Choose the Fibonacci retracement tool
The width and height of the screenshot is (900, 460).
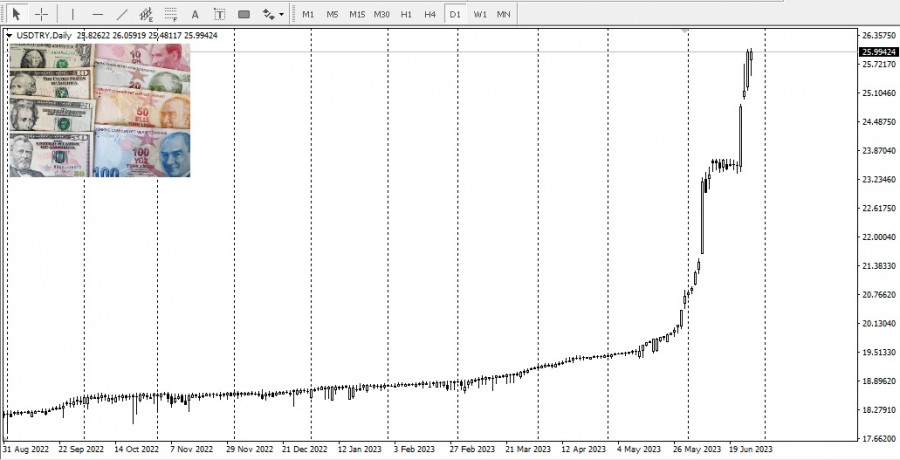click(170, 14)
